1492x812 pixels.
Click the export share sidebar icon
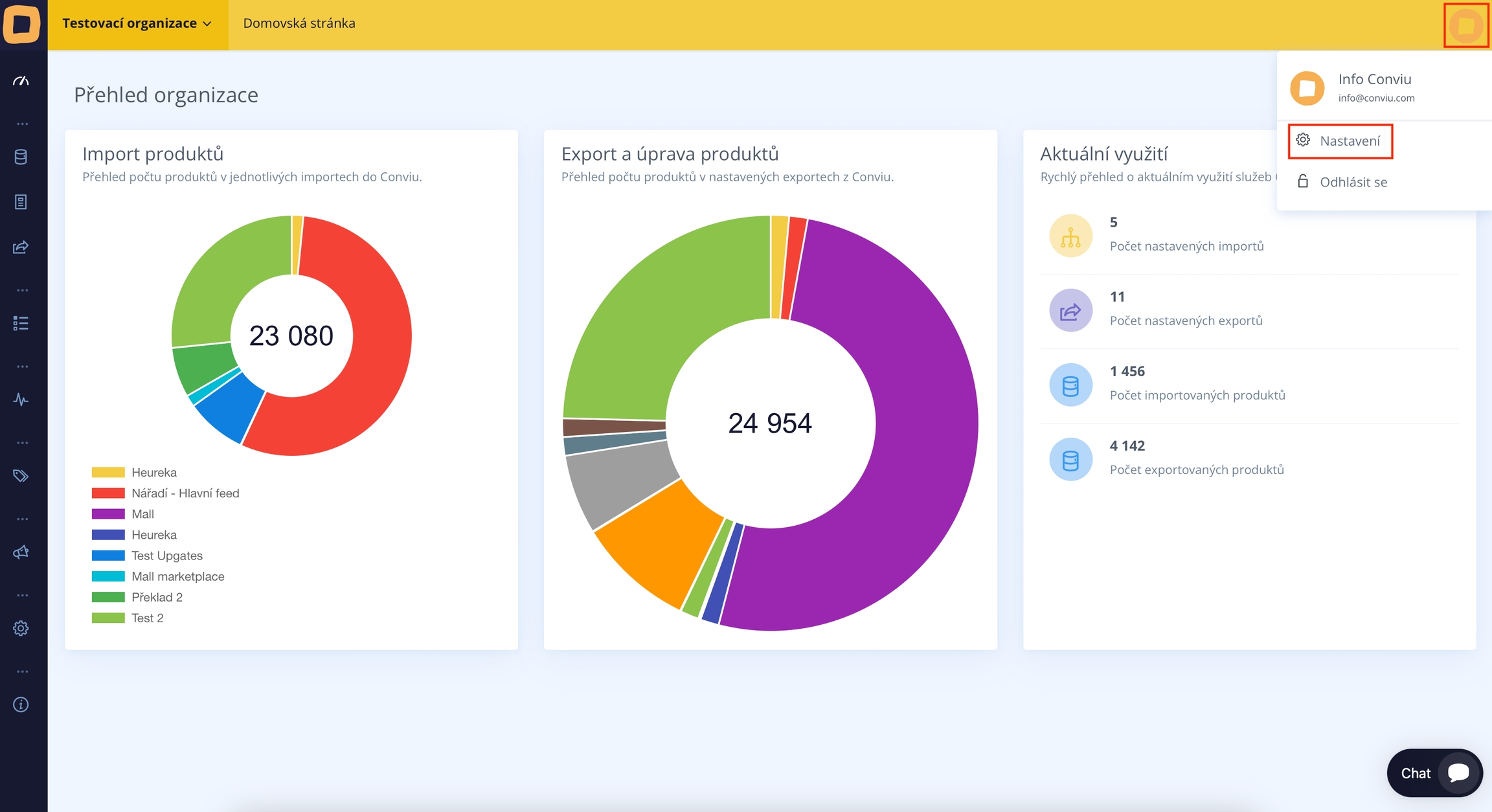(x=21, y=247)
